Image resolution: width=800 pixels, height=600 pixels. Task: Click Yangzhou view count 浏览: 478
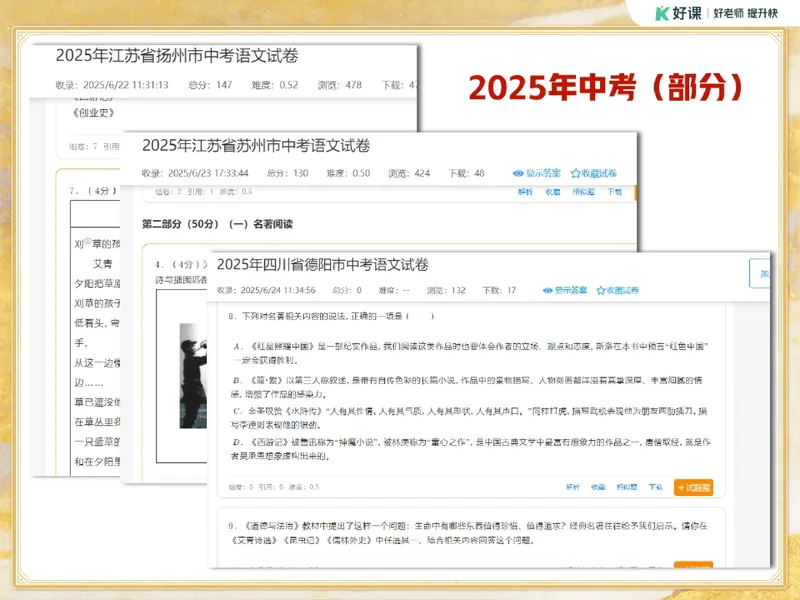pyautogui.click(x=340, y=85)
